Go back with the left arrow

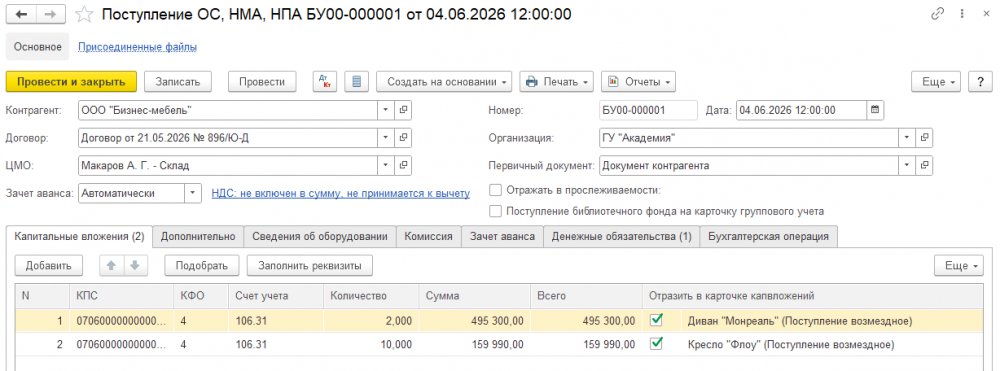[x=21, y=14]
